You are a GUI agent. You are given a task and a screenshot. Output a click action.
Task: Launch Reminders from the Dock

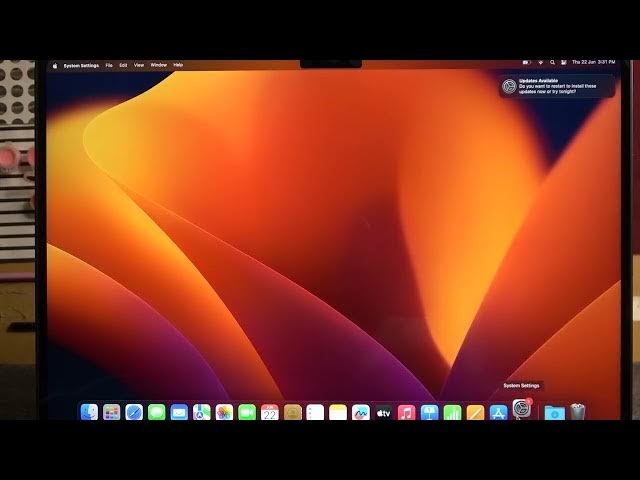[315, 412]
